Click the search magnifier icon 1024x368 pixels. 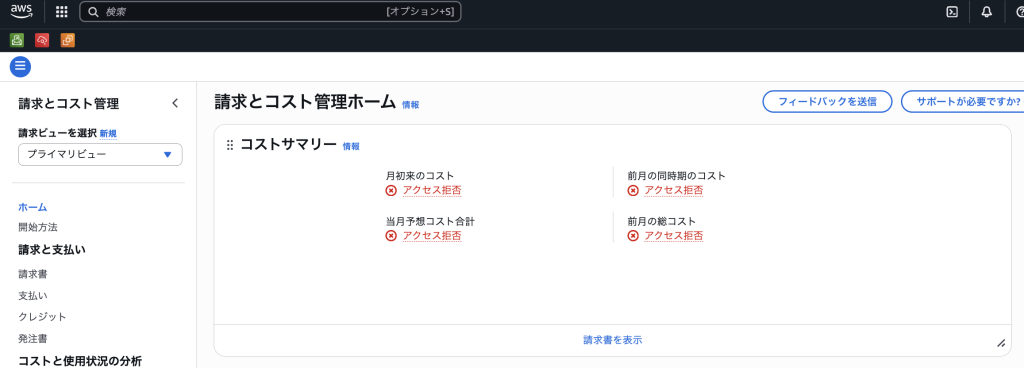93,12
